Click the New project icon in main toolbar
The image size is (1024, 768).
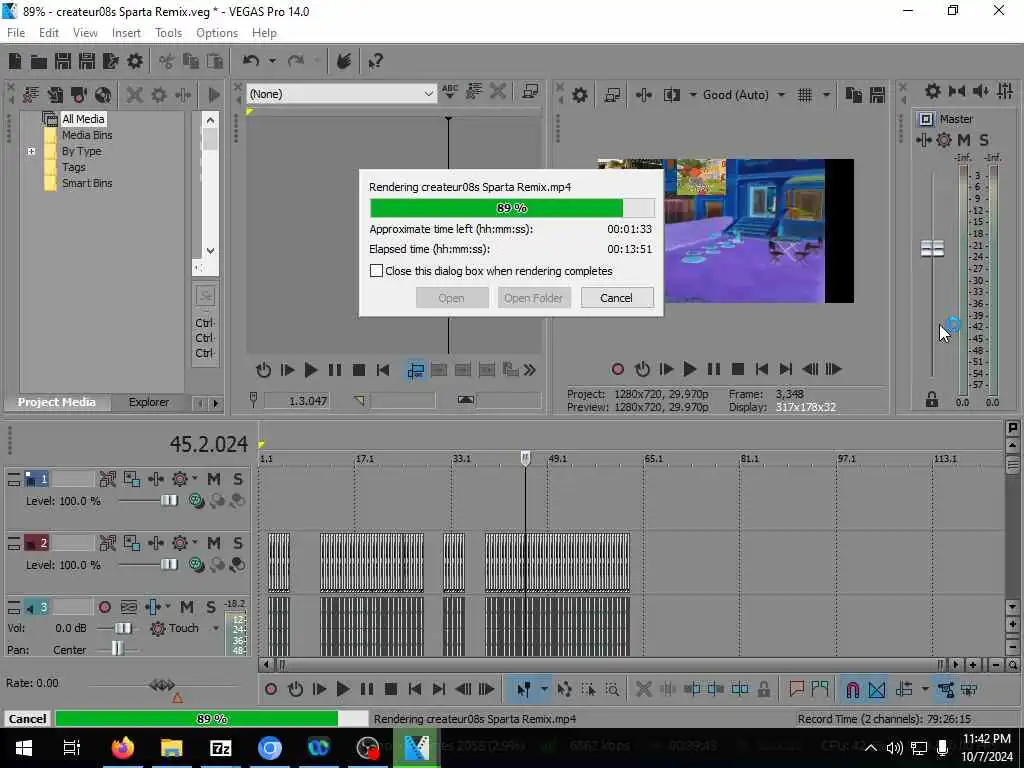15,61
